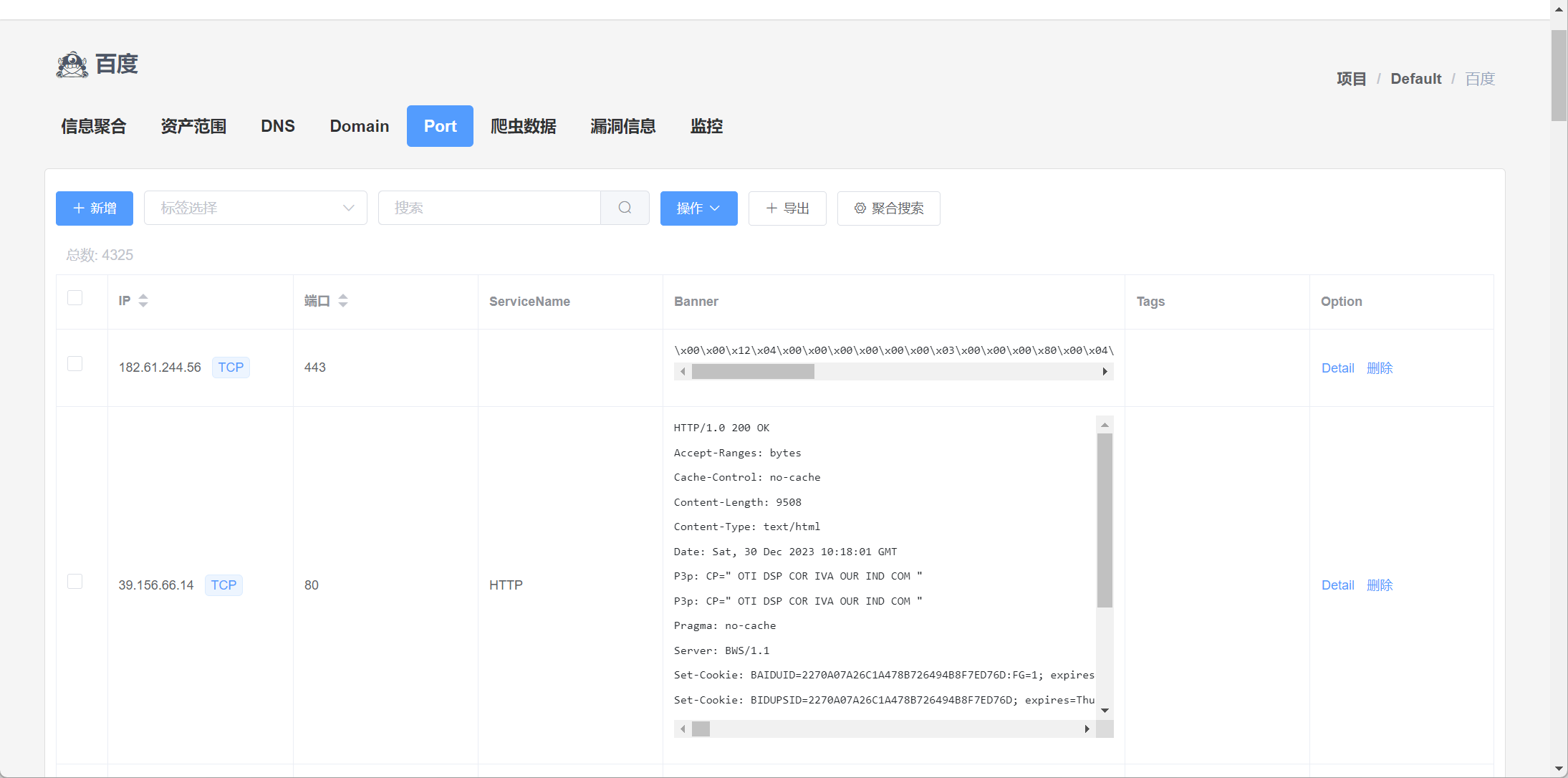The image size is (1568, 778).
Task: Sort by 端口 column arrows
Action: (343, 301)
